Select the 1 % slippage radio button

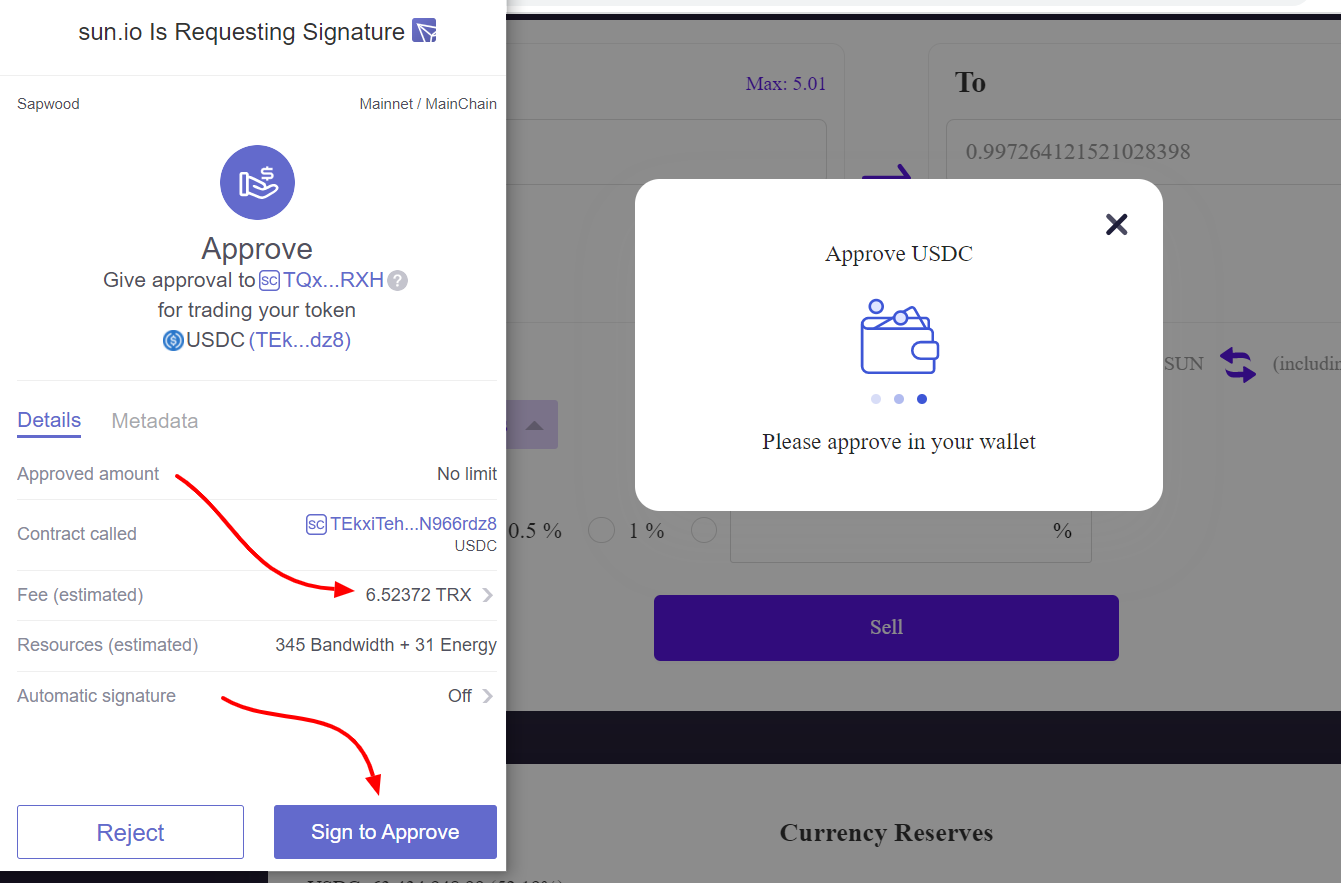(601, 530)
